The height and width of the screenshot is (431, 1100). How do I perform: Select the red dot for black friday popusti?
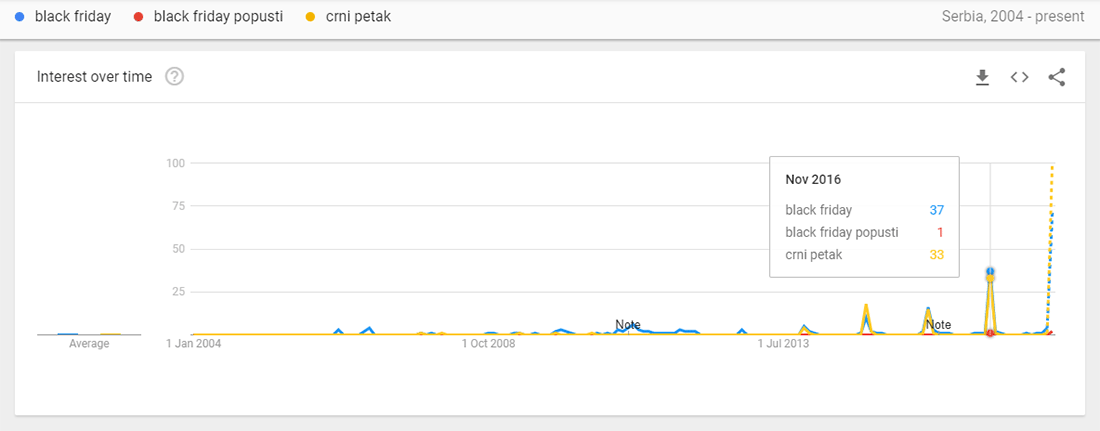138,17
